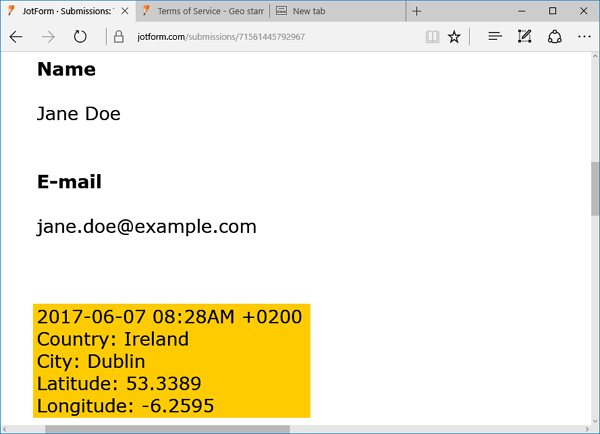
Task: Switch to the New tab tab
Action: click(x=330, y=11)
